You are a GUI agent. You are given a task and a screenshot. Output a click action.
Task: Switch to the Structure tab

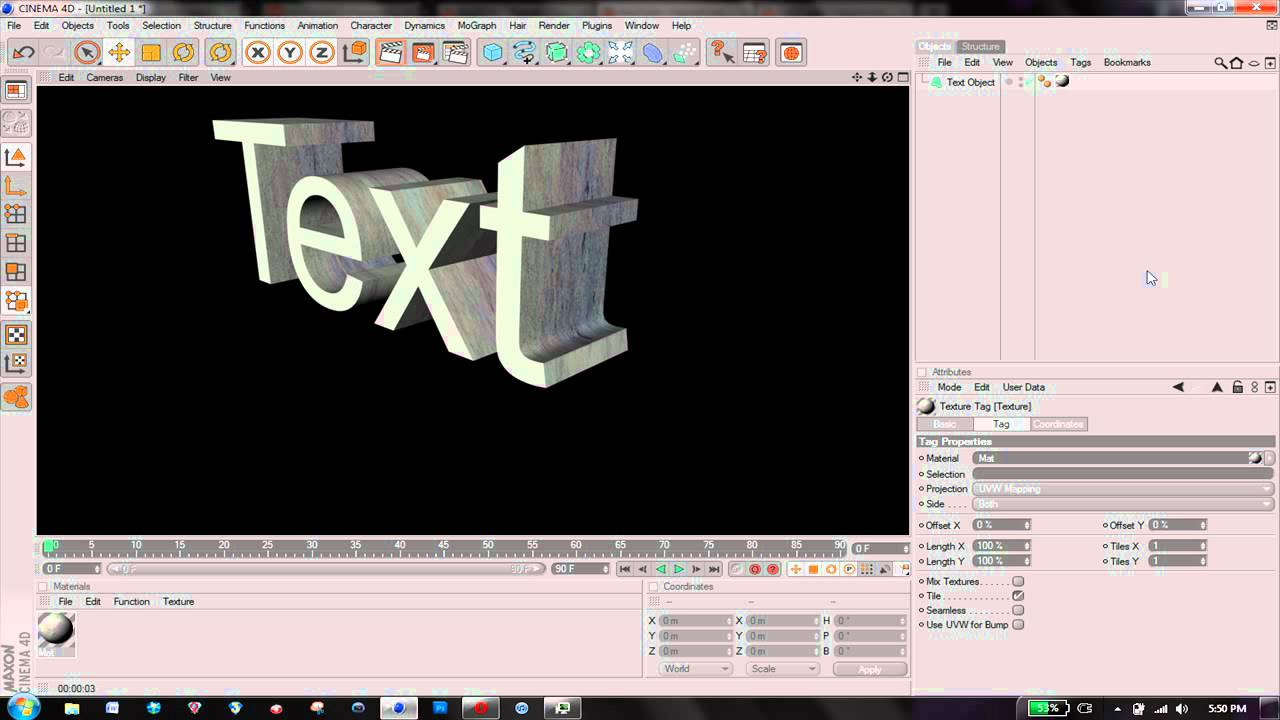click(980, 46)
